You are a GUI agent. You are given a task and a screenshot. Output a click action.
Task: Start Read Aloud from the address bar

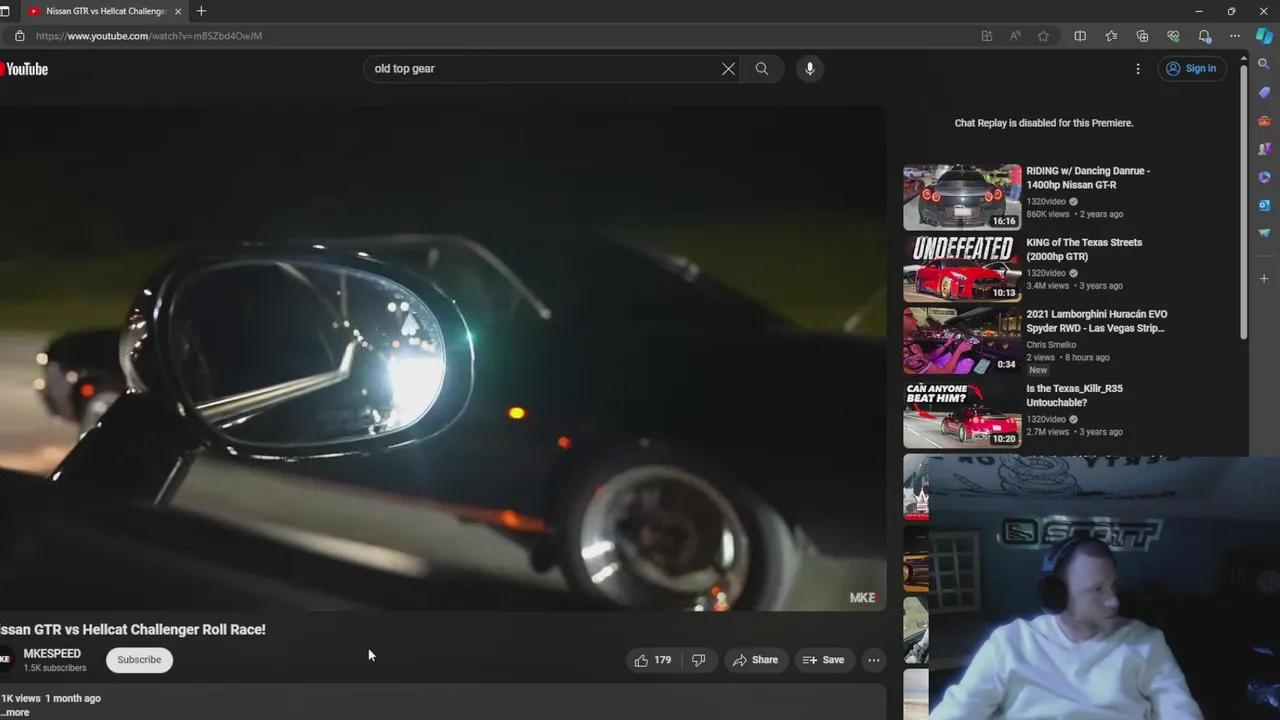coord(1015,36)
